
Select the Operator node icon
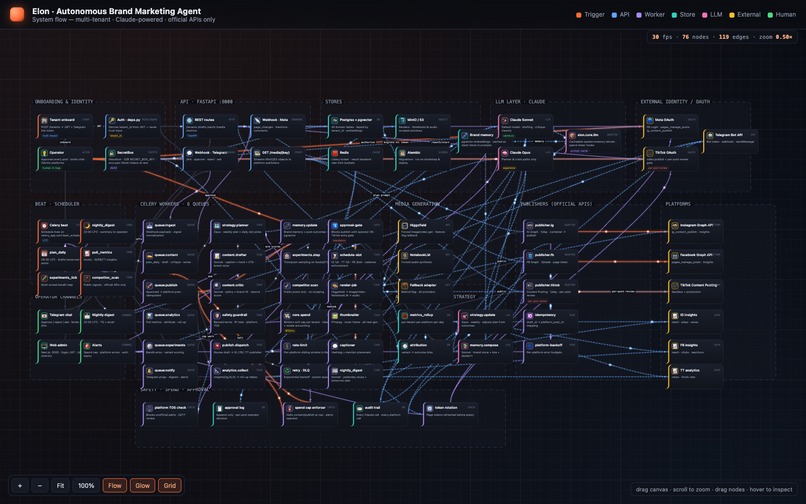[45, 153]
